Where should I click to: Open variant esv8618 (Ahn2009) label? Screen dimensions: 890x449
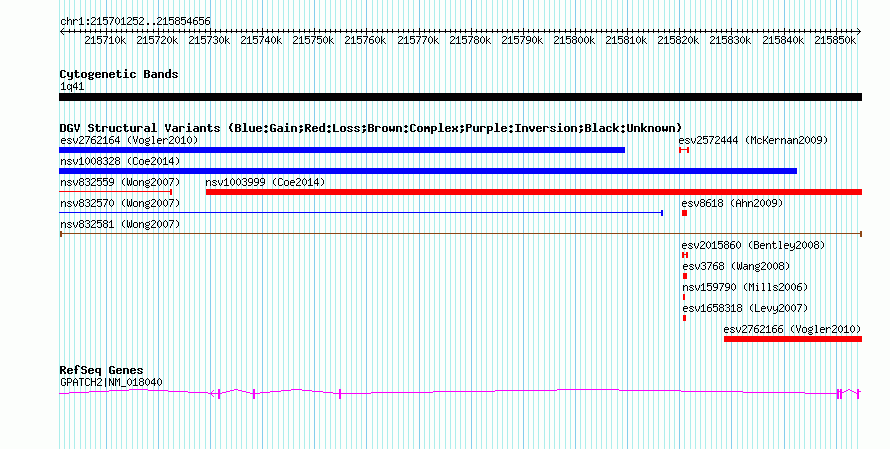click(x=732, y=203)
